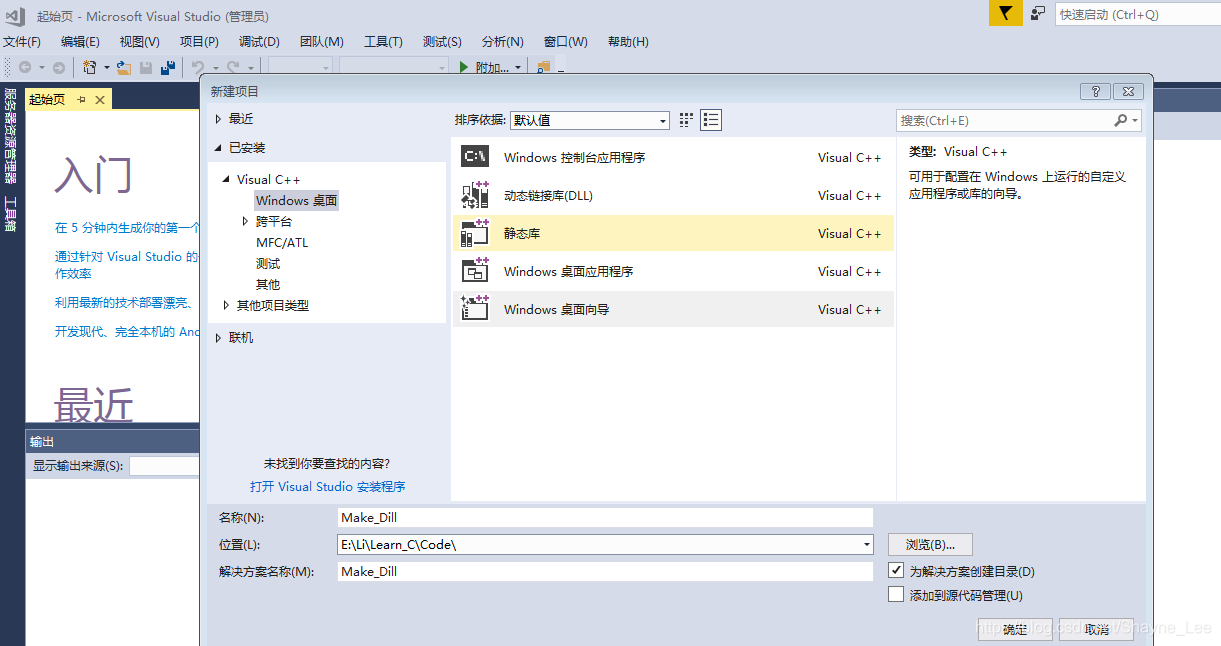Click the open file folder toolbar icon

pos(124,67)
